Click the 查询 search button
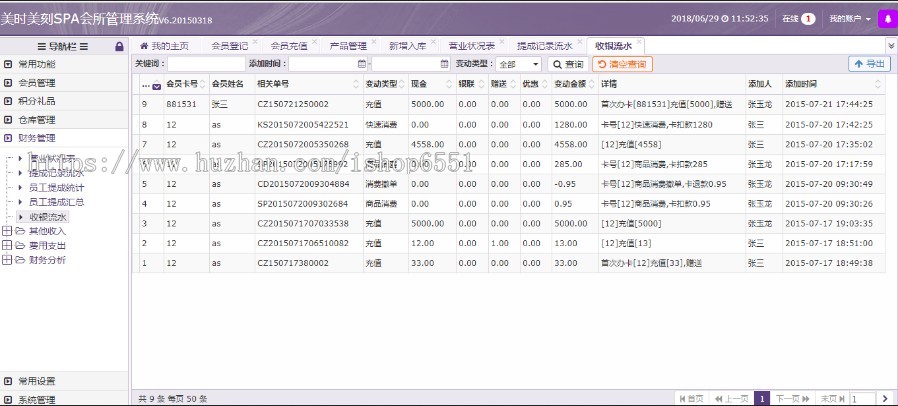Viewport: 898px width, 406px height. tap(568, 64)
